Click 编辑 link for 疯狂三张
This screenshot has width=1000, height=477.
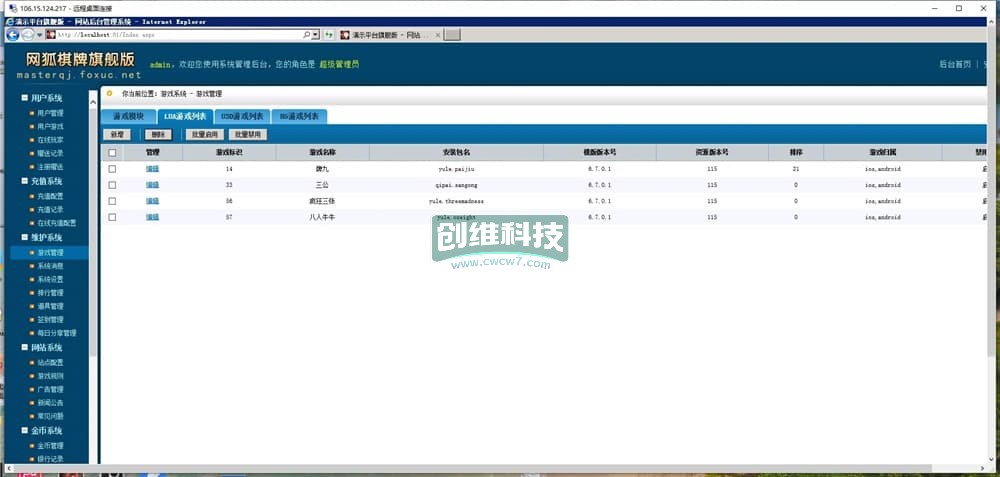pos(152,201)
